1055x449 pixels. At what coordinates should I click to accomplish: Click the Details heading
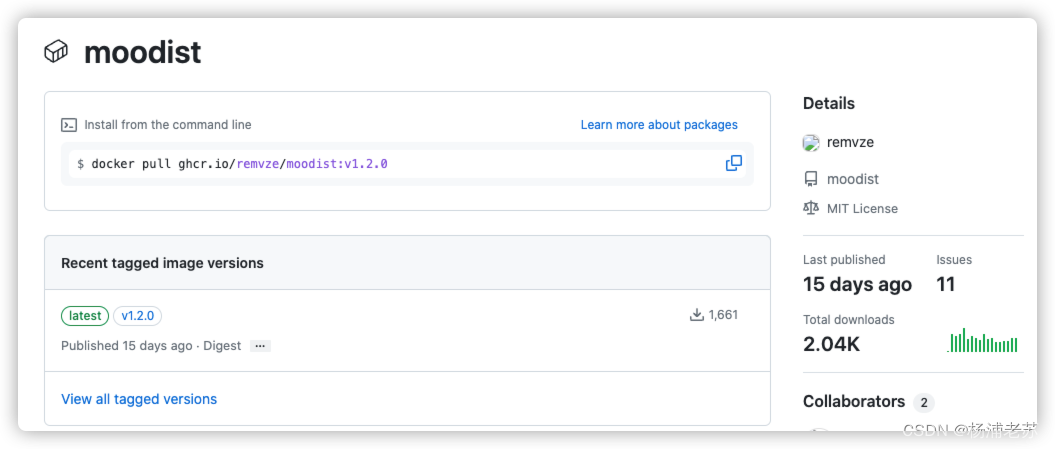(x=828, y=104)
